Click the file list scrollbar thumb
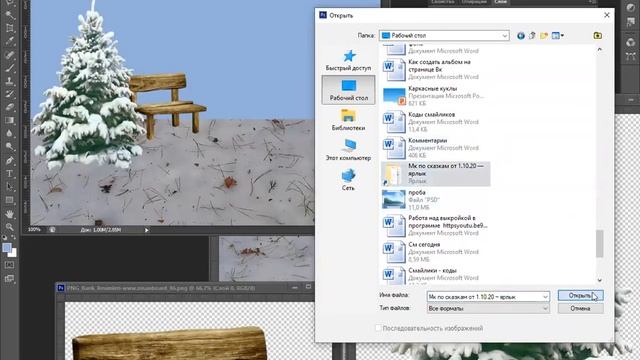 (600, 244)
